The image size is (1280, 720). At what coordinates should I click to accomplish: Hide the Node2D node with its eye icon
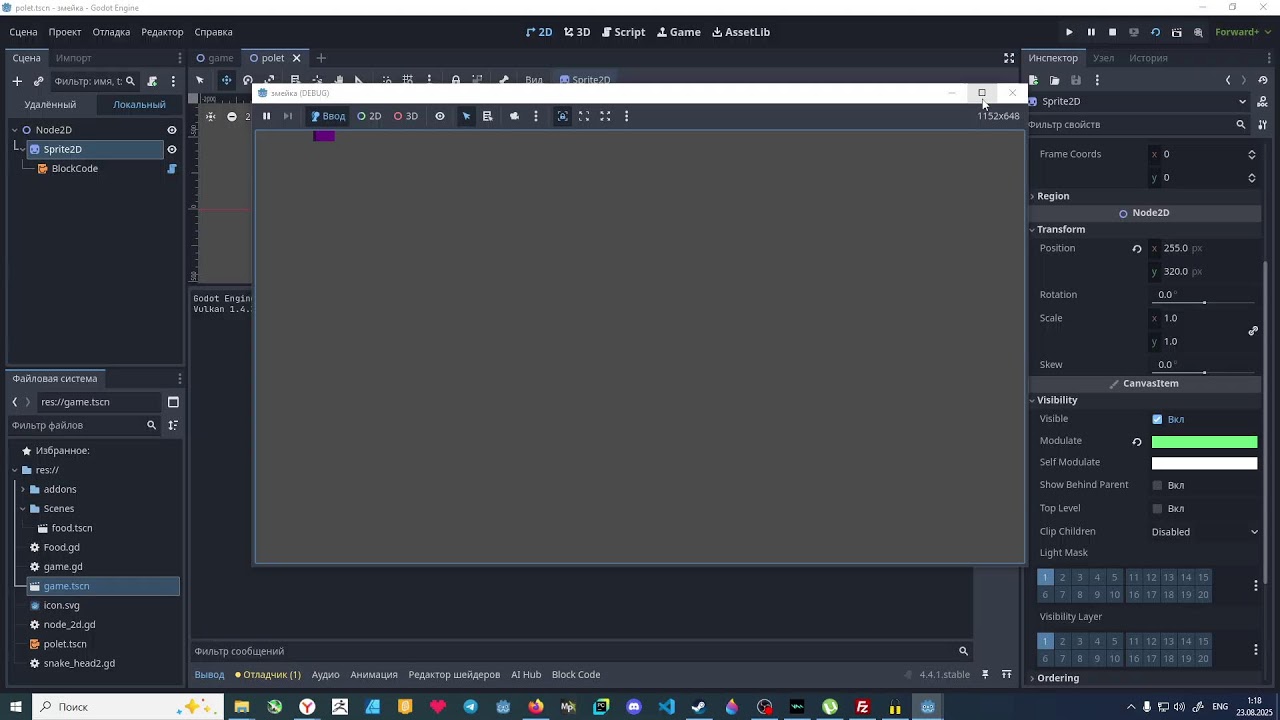pyautogui.click(x=172, y=130)
